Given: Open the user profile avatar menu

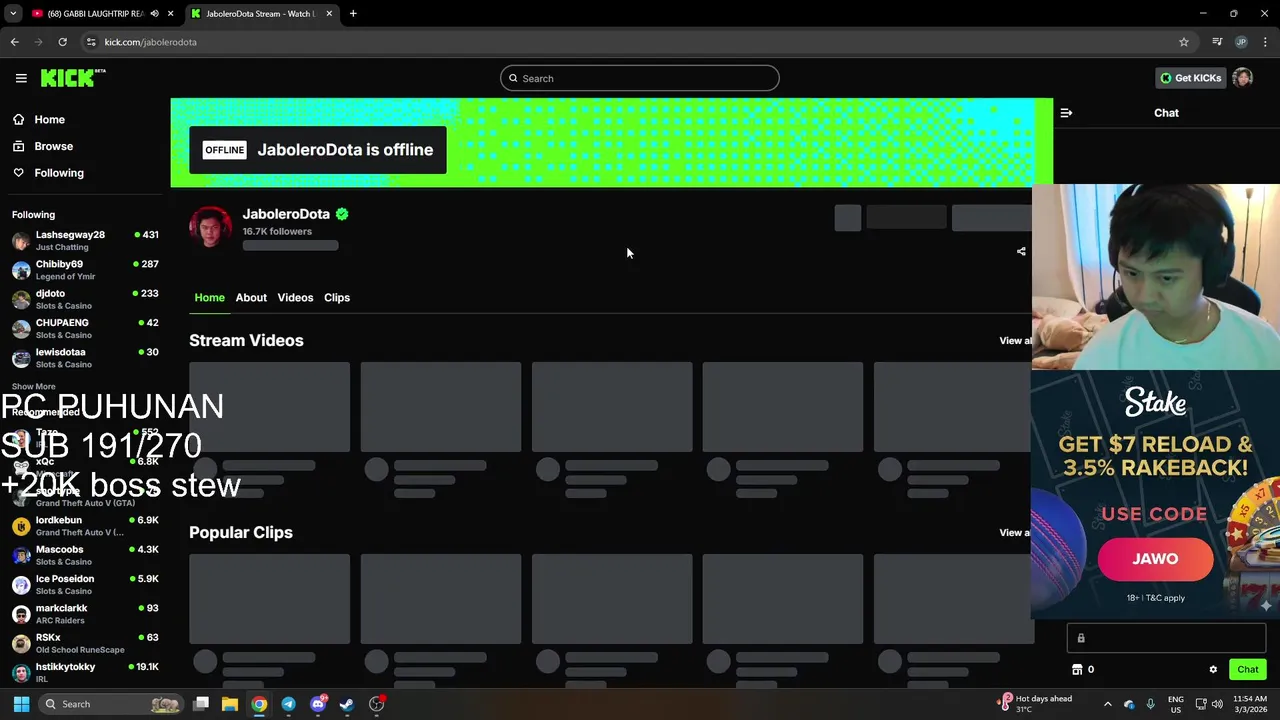Looking at the screenshot, I should click(x=1243, y=78).
